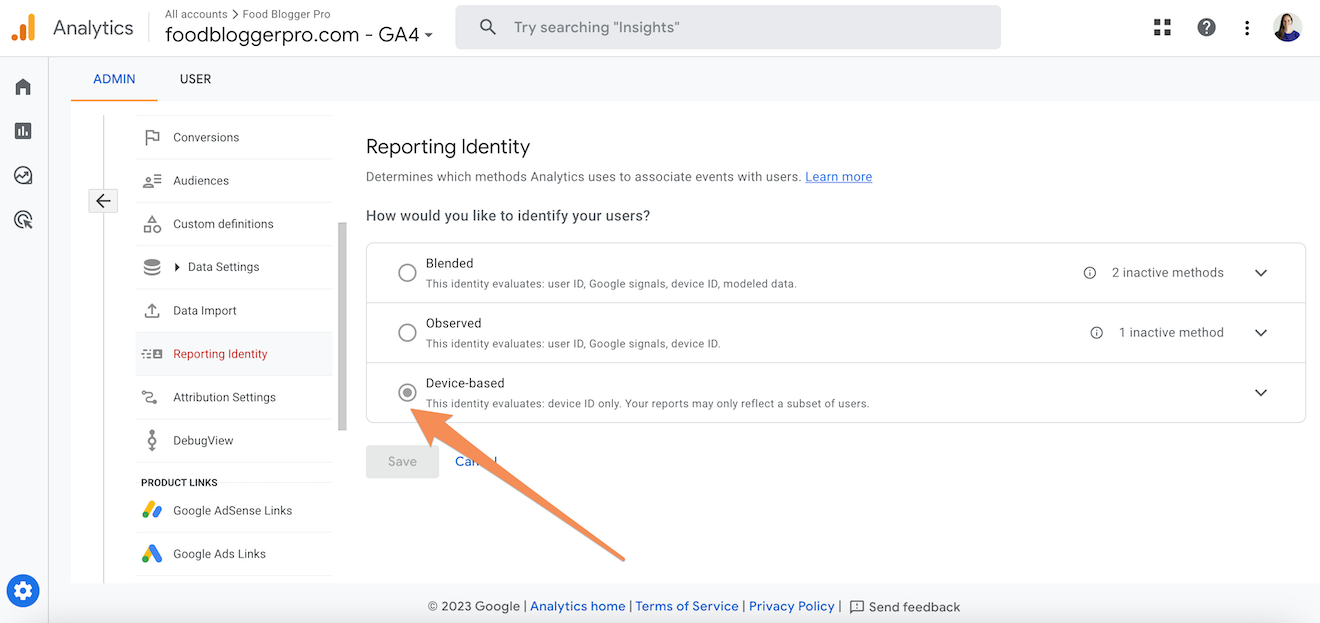The height and width of the screenshot is (623, 1320).
Task: Open the foodbloggerpro.com - GA4 property dropdown
Action: [299, 35]
